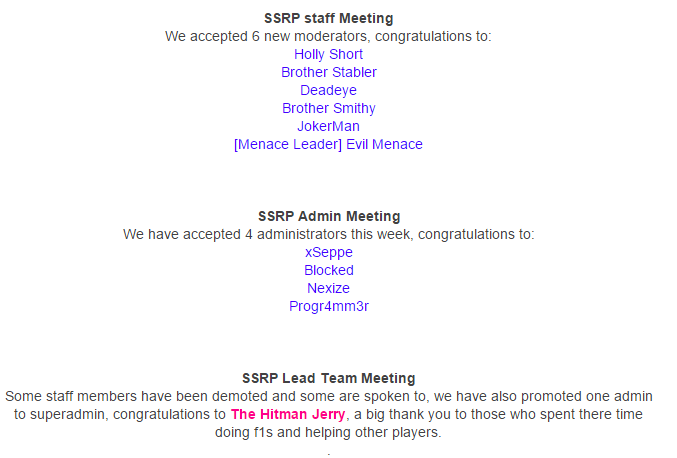This screenshot has height=458, width=677.
Task: Click the SSRP staff Meeting heading
Action: point(329,18)
